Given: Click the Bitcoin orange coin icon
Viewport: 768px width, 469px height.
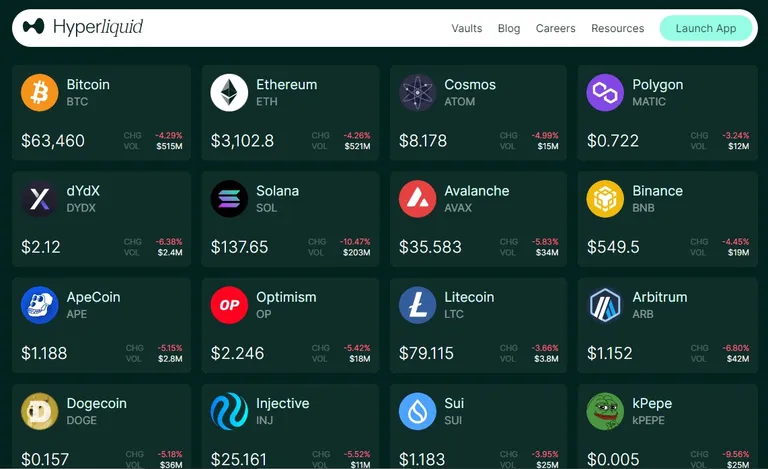Looking at the screenshot, I should tap(40, 93).
